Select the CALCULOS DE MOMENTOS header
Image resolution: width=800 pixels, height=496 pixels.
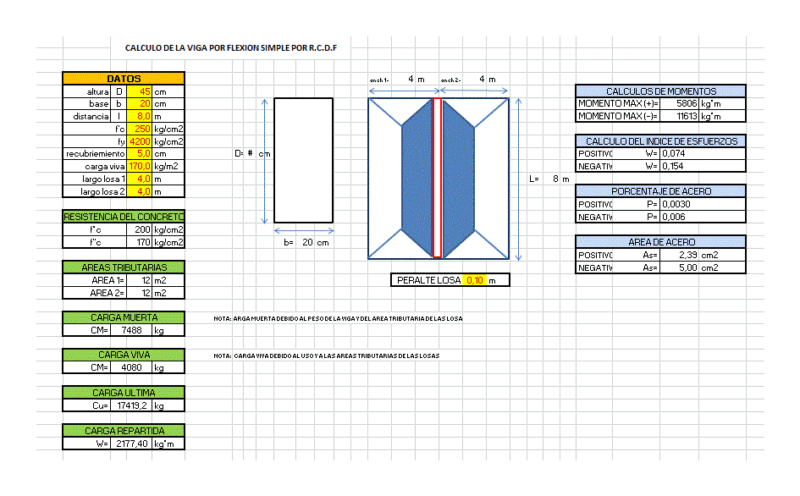click(x=660, y=91)
